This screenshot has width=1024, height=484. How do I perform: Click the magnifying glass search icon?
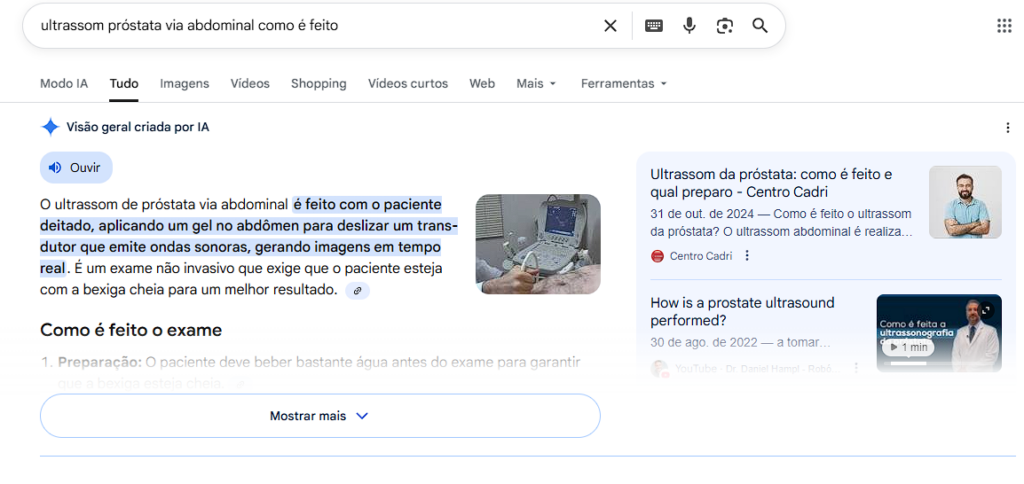click(760, 26)
